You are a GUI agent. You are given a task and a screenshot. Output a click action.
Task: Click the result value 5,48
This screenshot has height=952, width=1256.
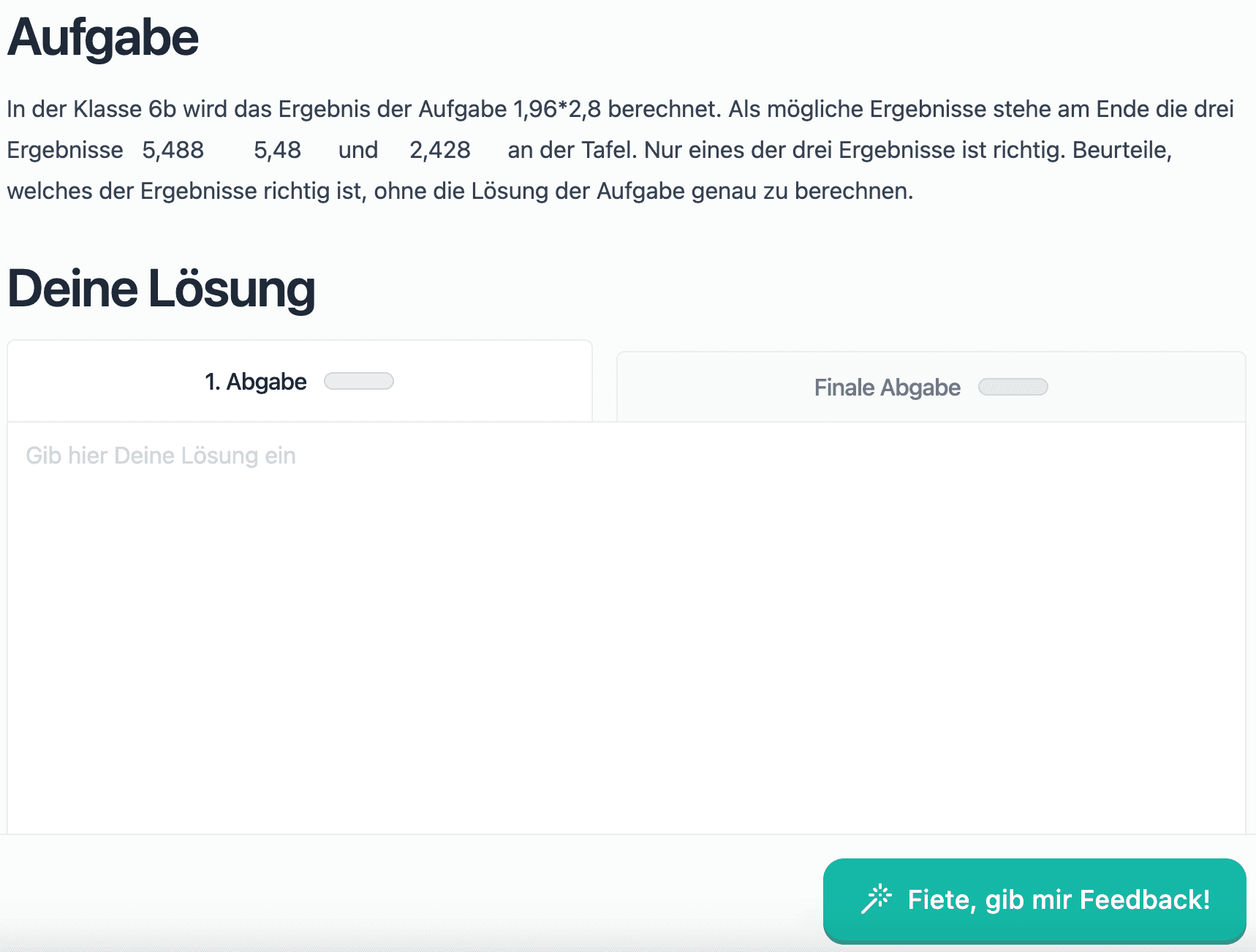point(277,150)
